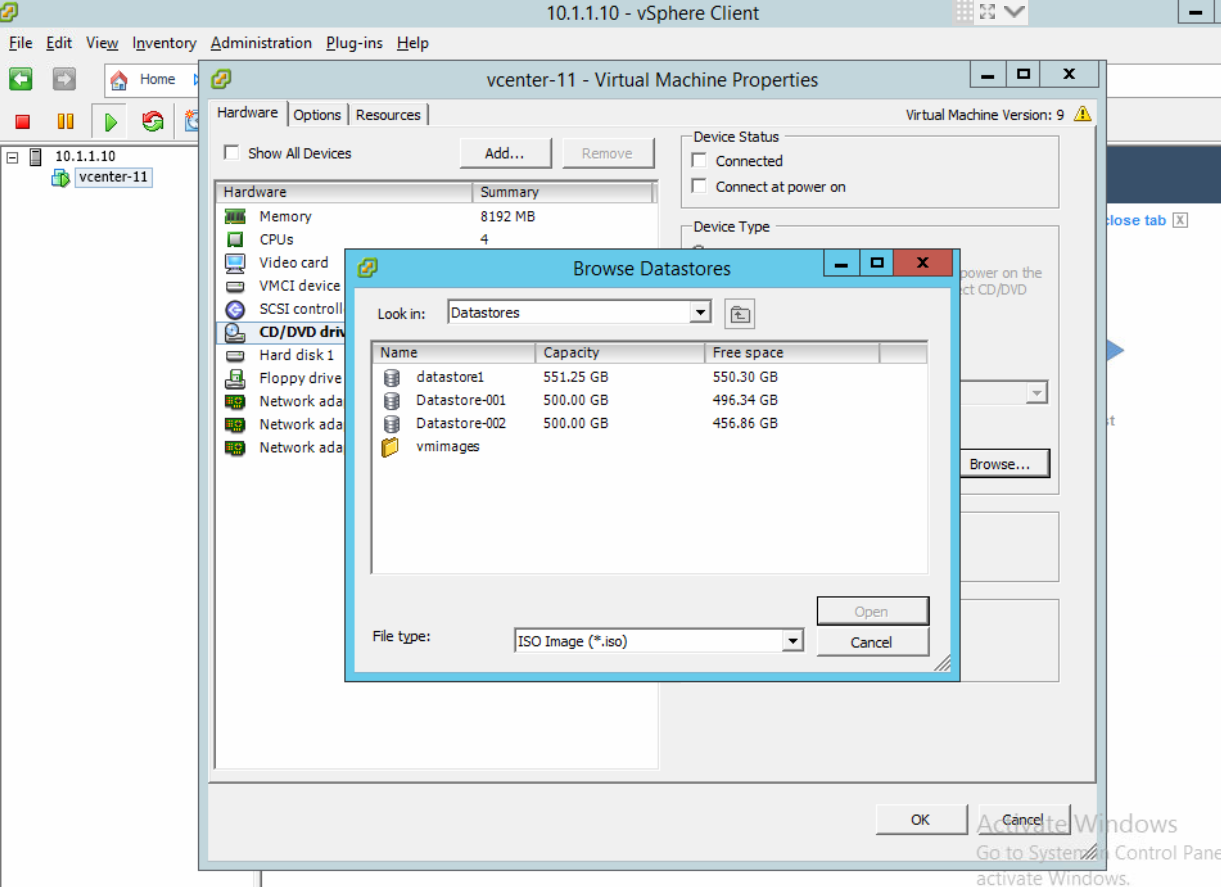The width and height of the screenshot is (1221, 887).
Task: Open the Plug-ins menu
Action: [354, 43]
